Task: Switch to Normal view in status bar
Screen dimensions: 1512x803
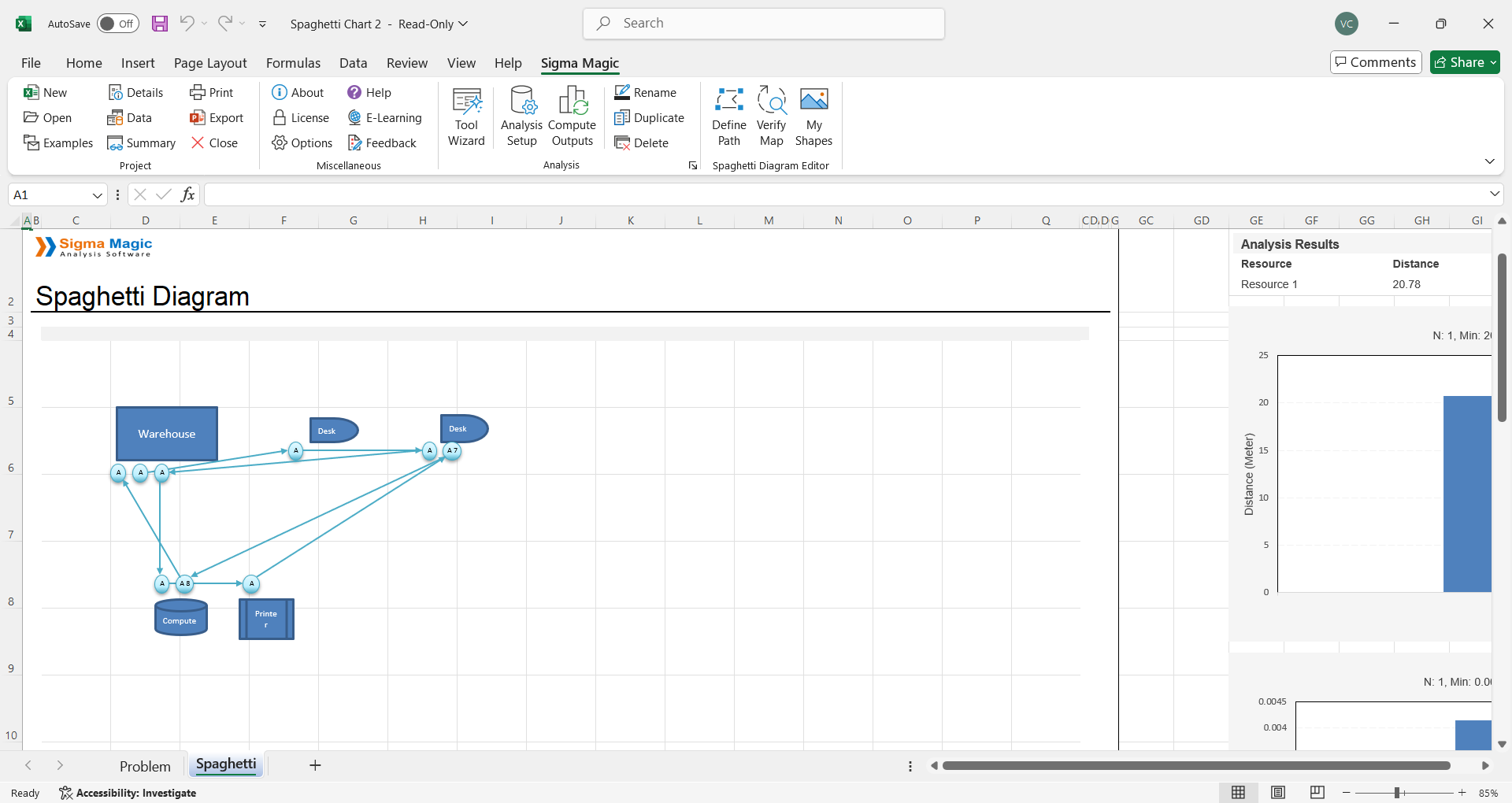Action: 1239,793
